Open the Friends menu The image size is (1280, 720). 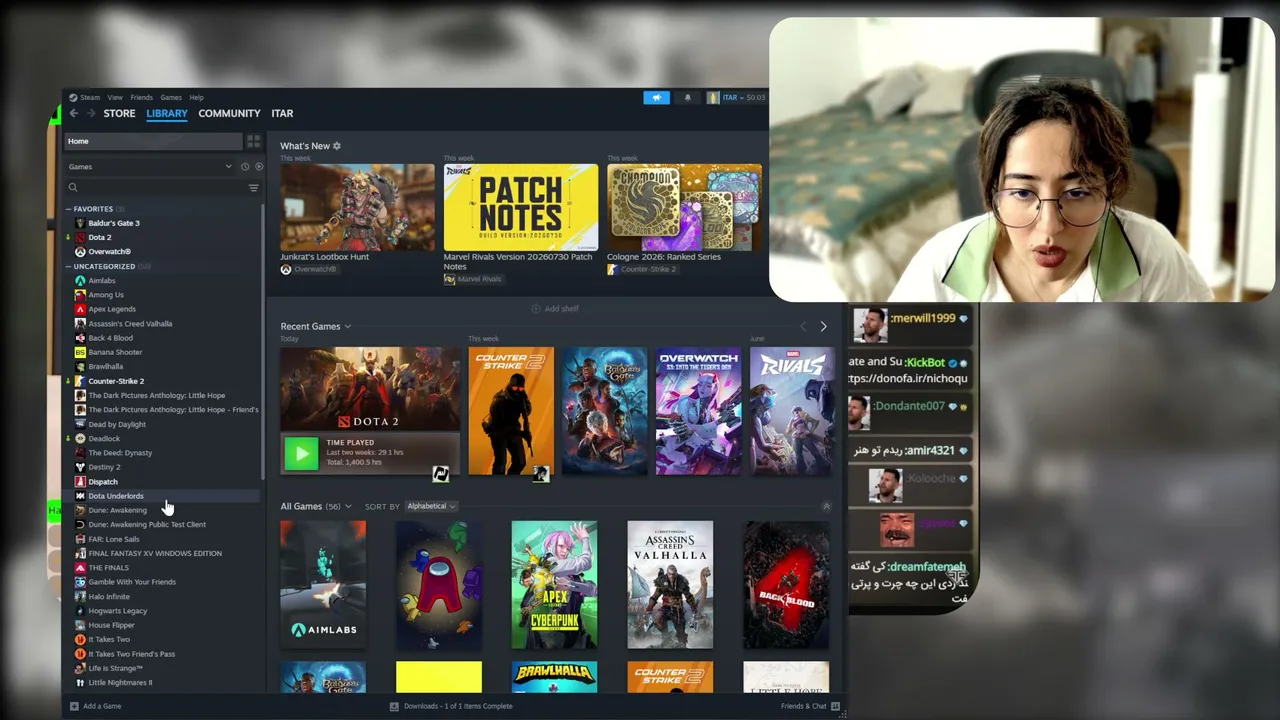tap(141, 98)
